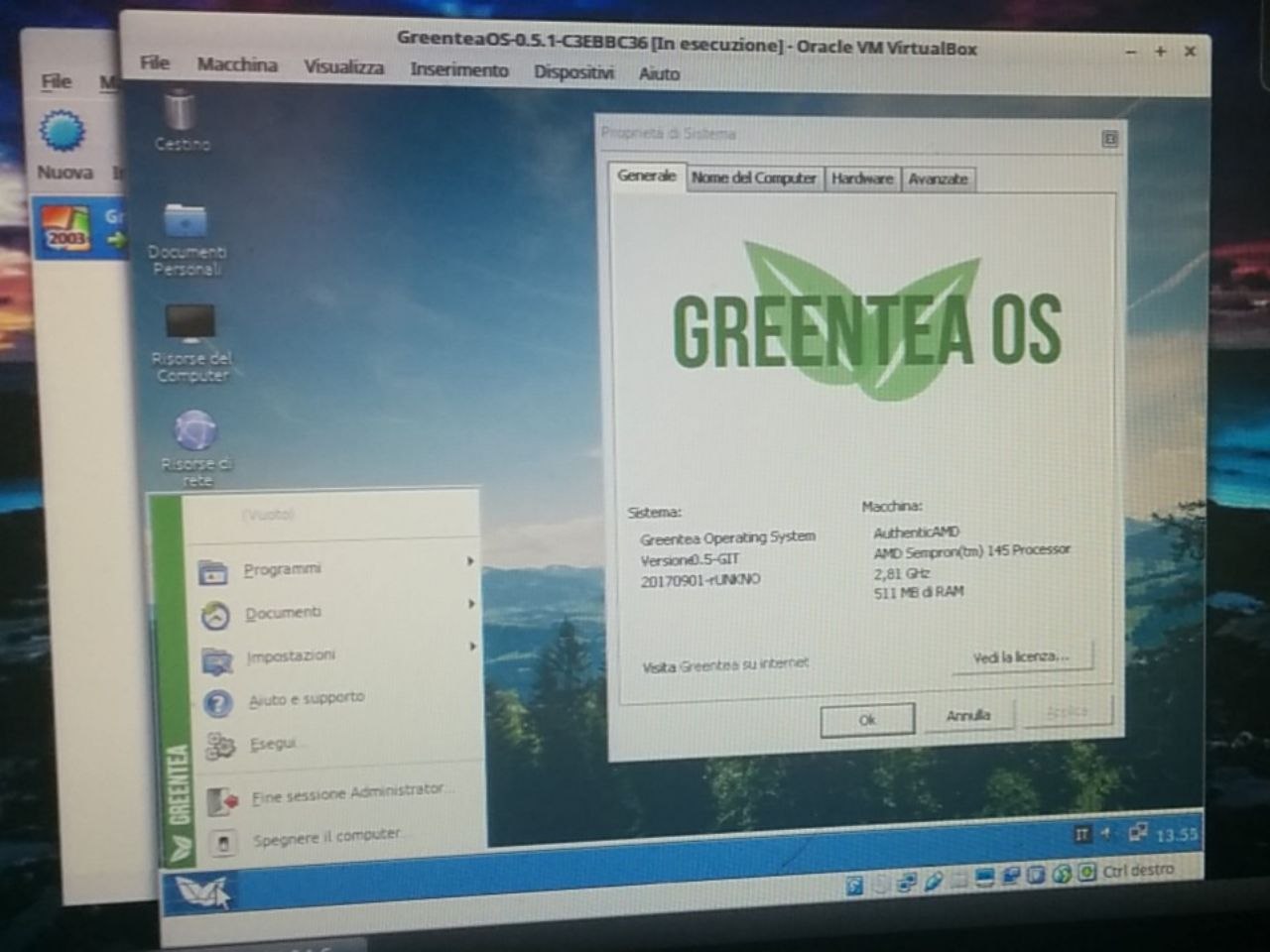Open the Cestino desktop icon
The width and height of the screenshot is (1270, 952).
coord(181,121)
